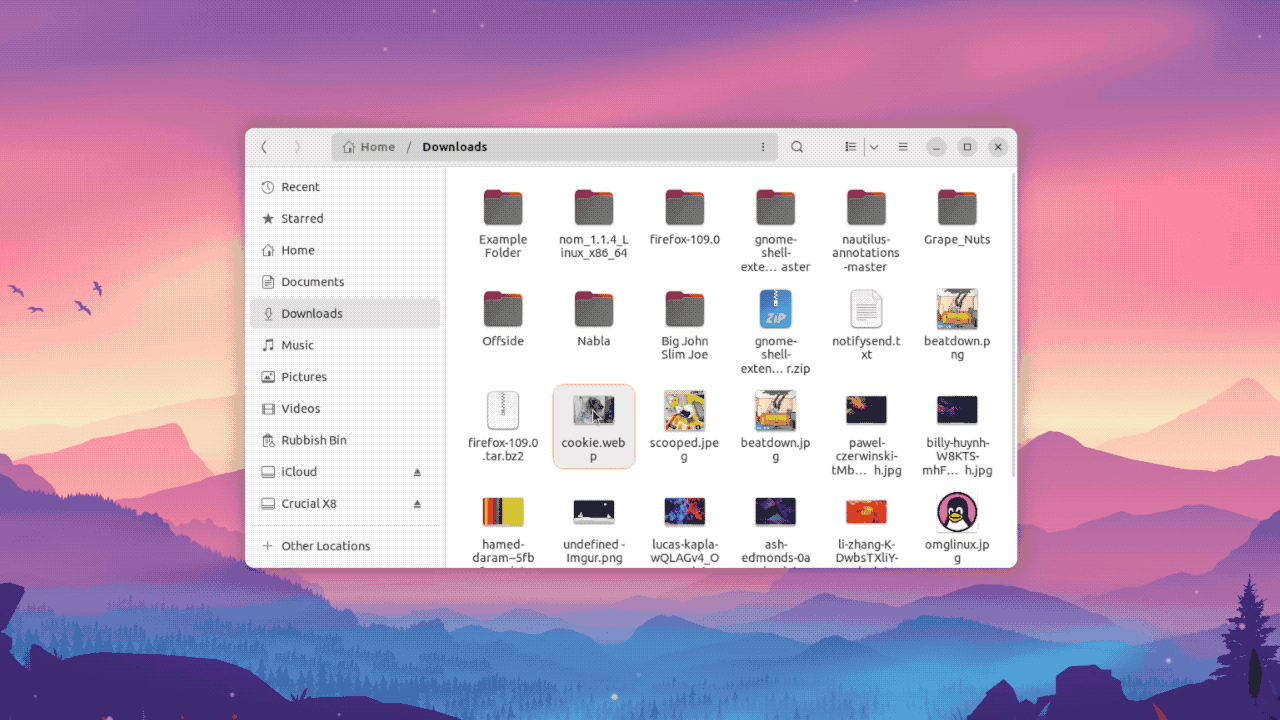Expand the view options chevron

(x=875, y=146)
